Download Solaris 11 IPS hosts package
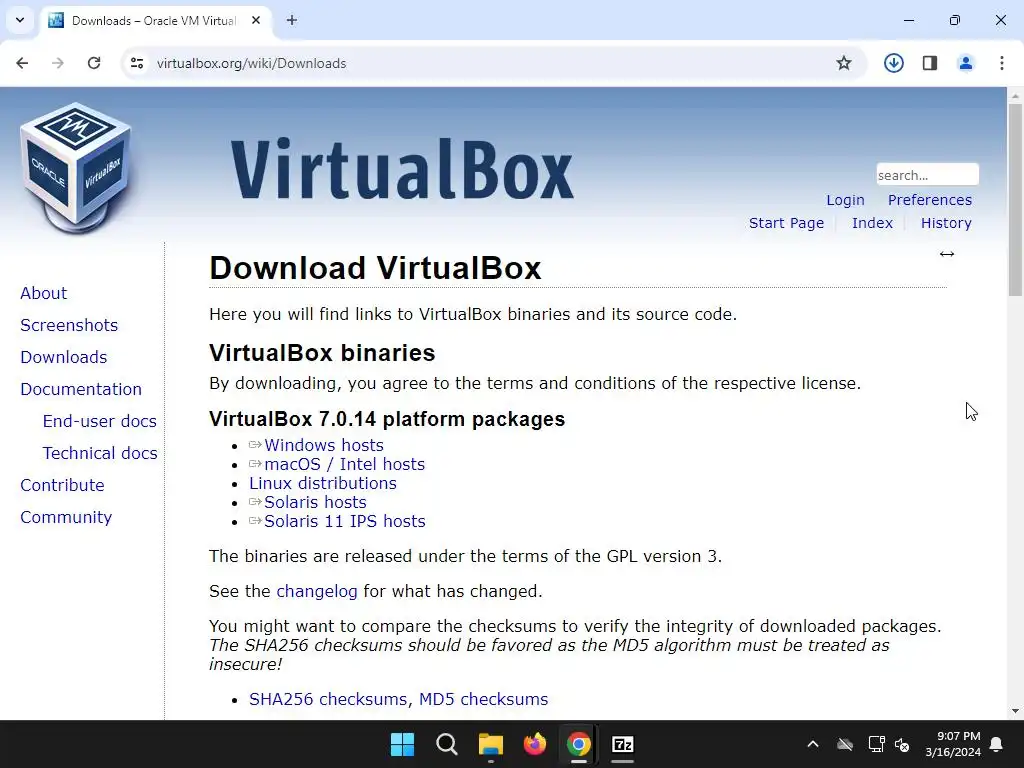This screenshot has width=1024, height=768. [x=345, y=521]
